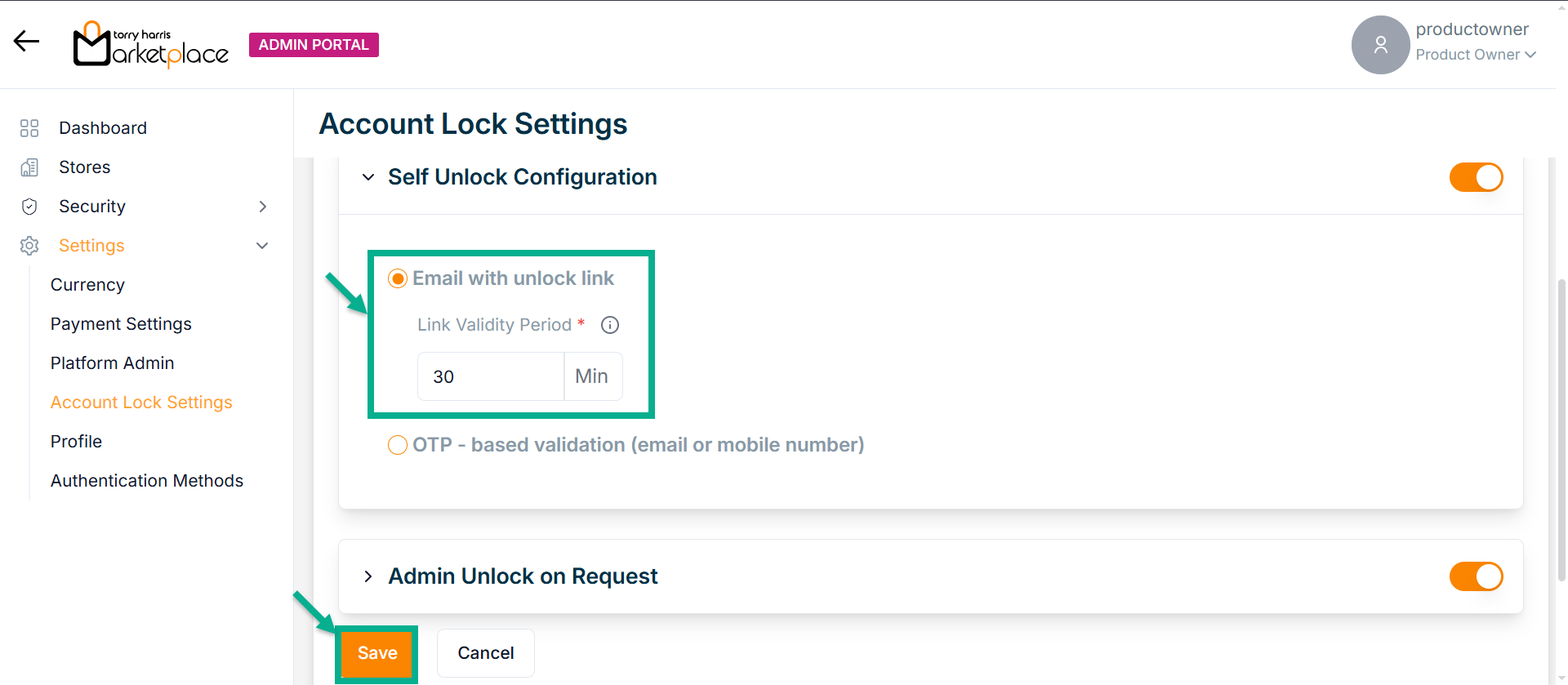The height and width of the screenshot is (685, 1568).
Task: Select Email with unlock link radio
Action: [398, 279]
